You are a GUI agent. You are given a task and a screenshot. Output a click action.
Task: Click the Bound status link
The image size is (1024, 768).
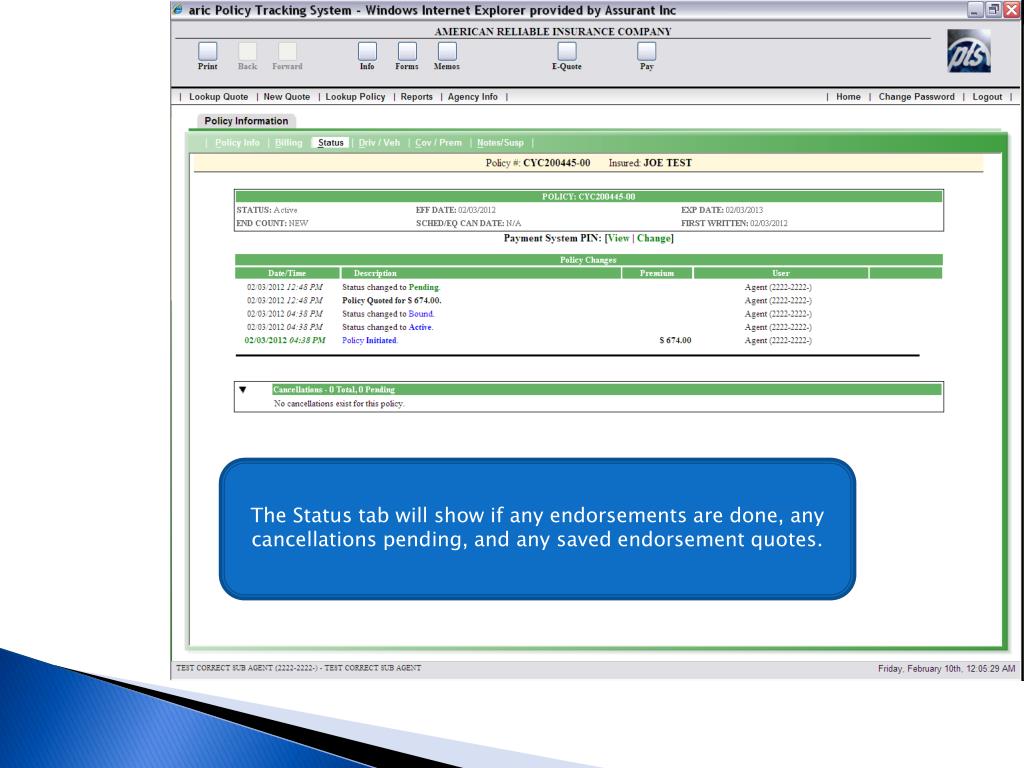421,314
